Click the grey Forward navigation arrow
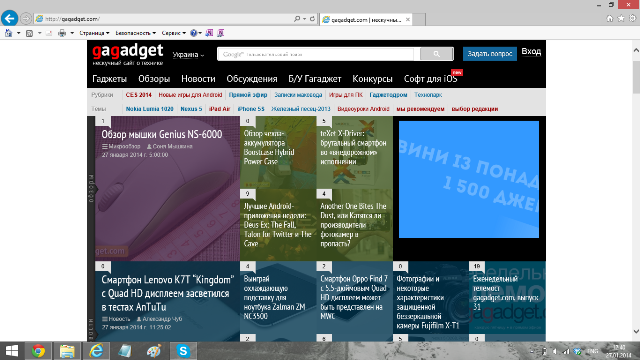640x360 pixels. (26, 19)
